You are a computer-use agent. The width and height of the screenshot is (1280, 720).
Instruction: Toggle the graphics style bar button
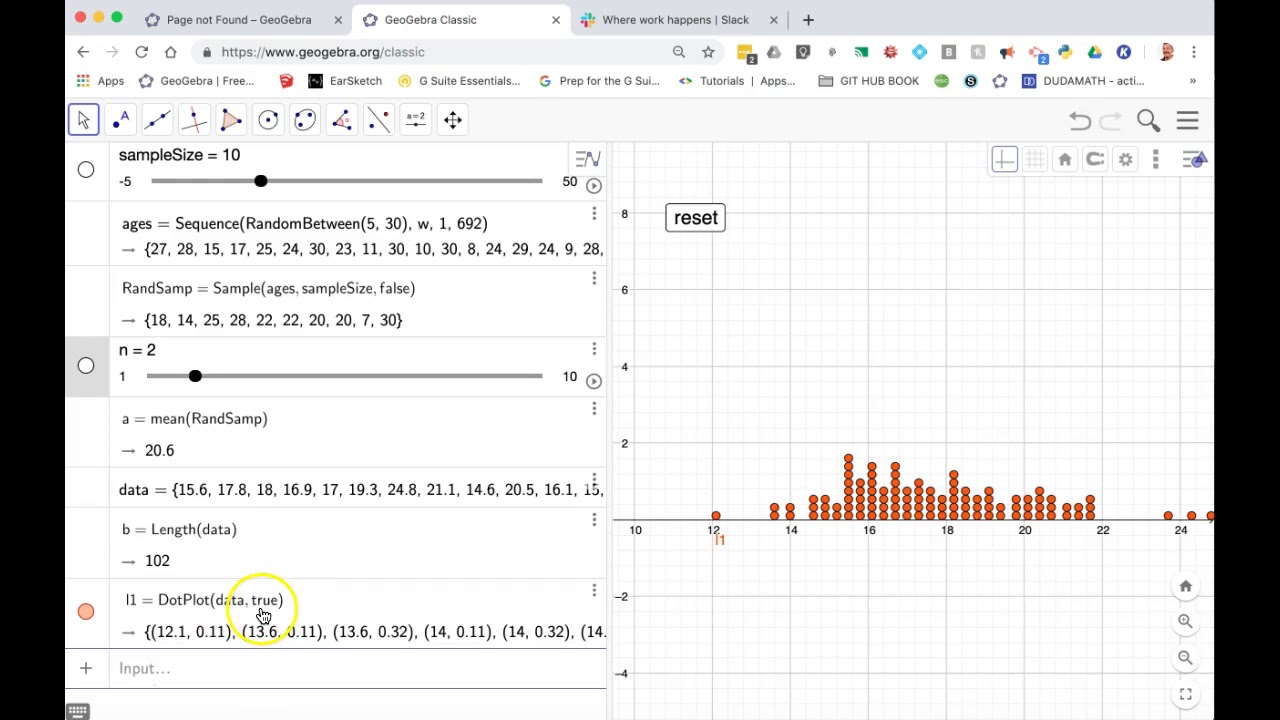(1194, 159)
